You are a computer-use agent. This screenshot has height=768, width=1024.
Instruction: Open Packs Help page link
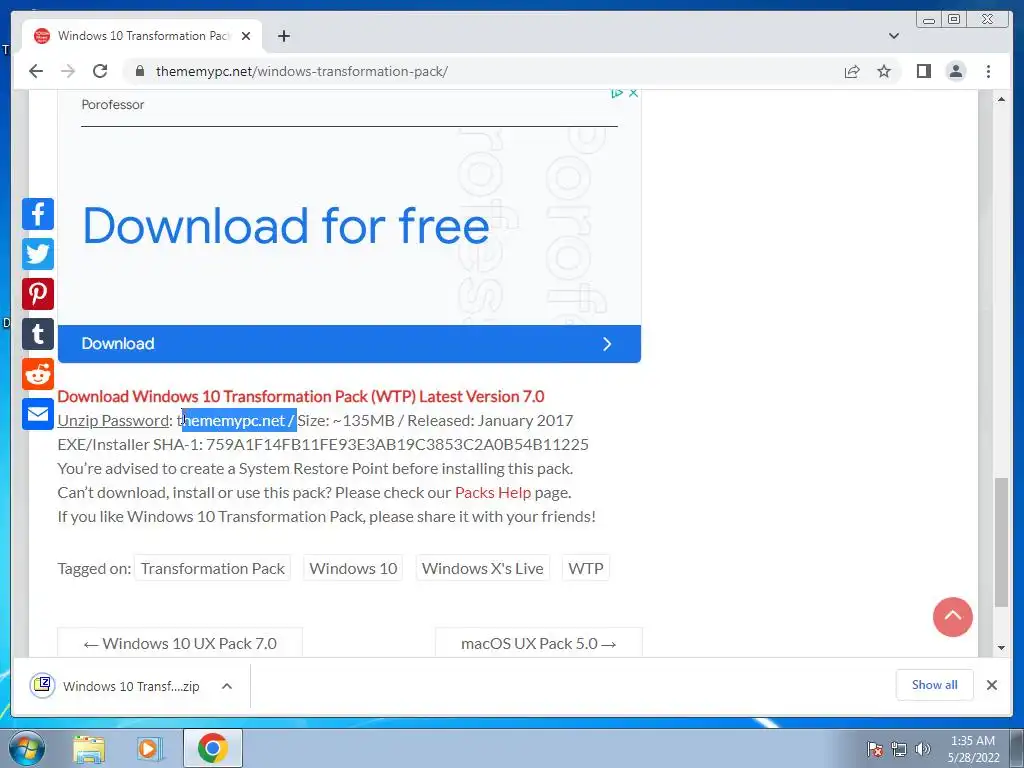(493, 492)
